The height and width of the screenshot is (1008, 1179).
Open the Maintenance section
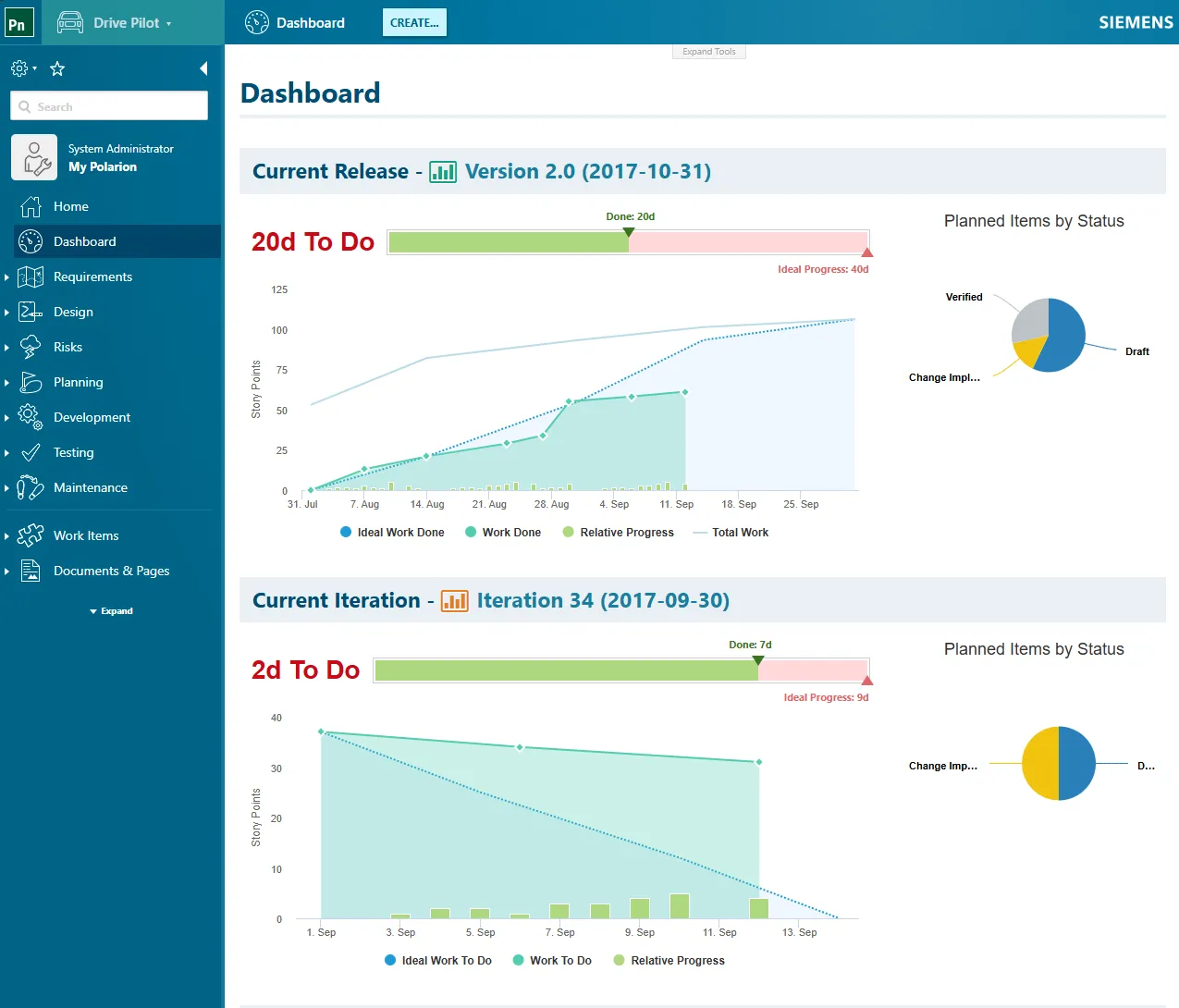pyautogui.click(x=92, y=487)
